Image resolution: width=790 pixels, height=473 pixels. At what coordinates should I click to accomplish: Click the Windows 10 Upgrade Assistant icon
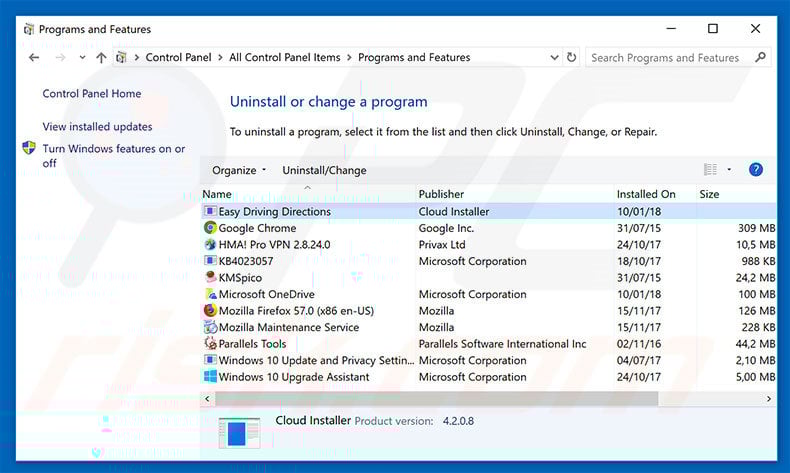210,377
